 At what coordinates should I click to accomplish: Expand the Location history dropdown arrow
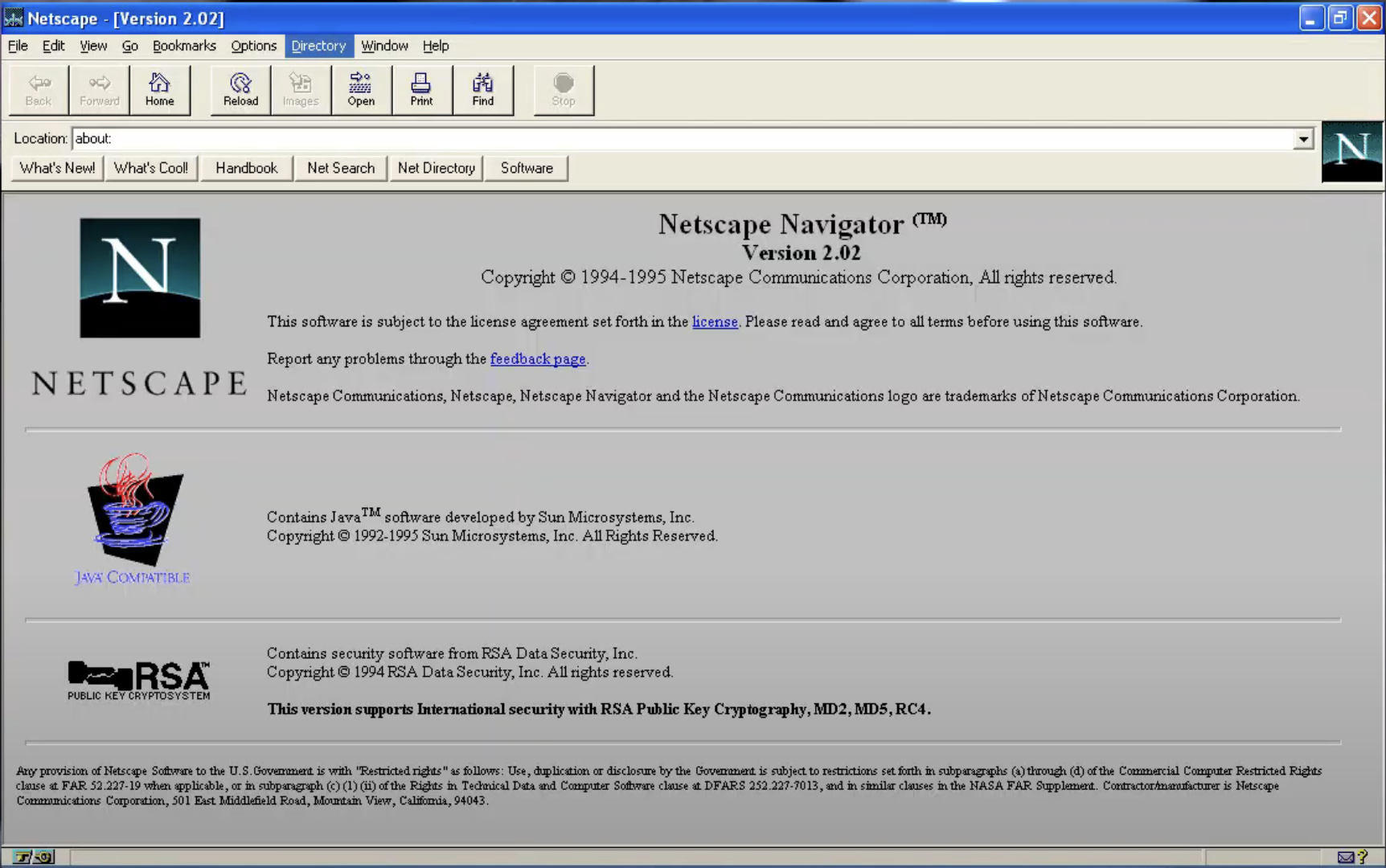point(1303,139)
